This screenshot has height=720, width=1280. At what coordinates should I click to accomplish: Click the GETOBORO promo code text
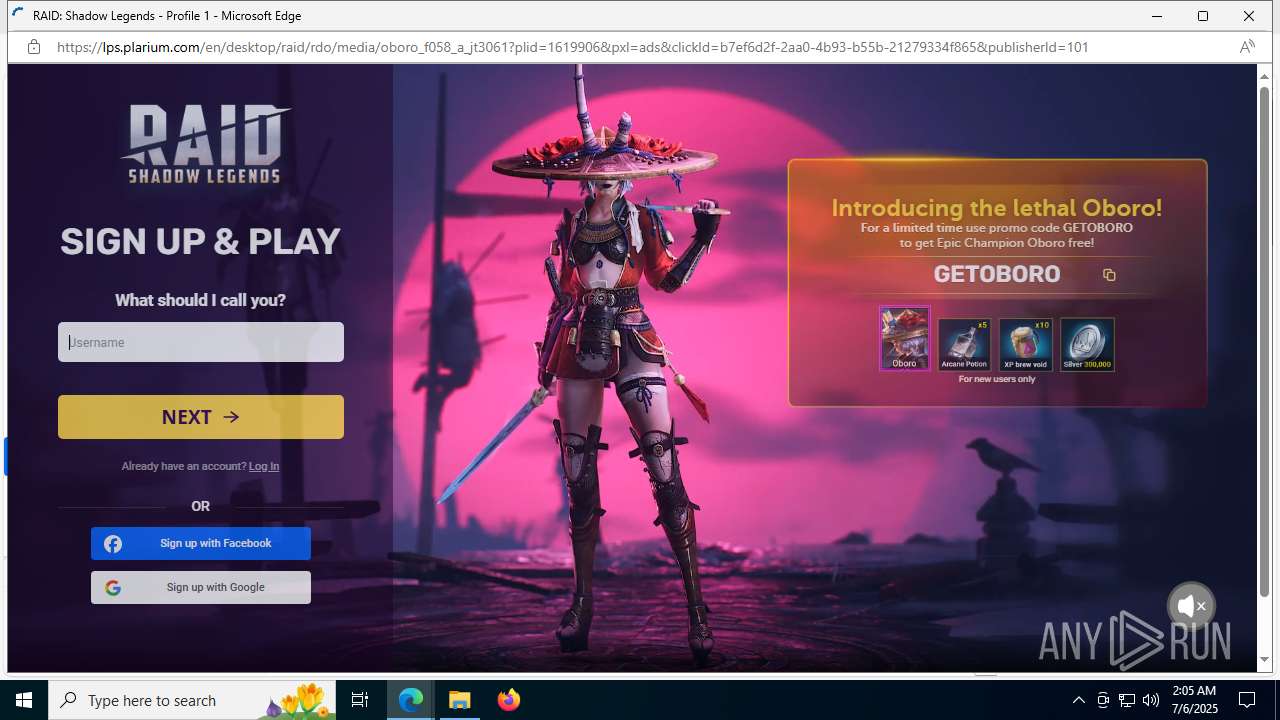[x=996, y=274]
